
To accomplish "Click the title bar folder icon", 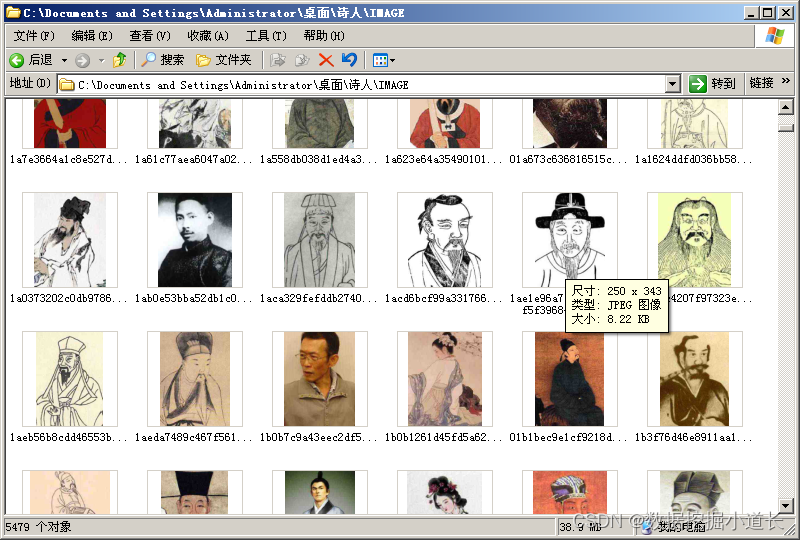I will pyautogui.click(x=13, y=12).
